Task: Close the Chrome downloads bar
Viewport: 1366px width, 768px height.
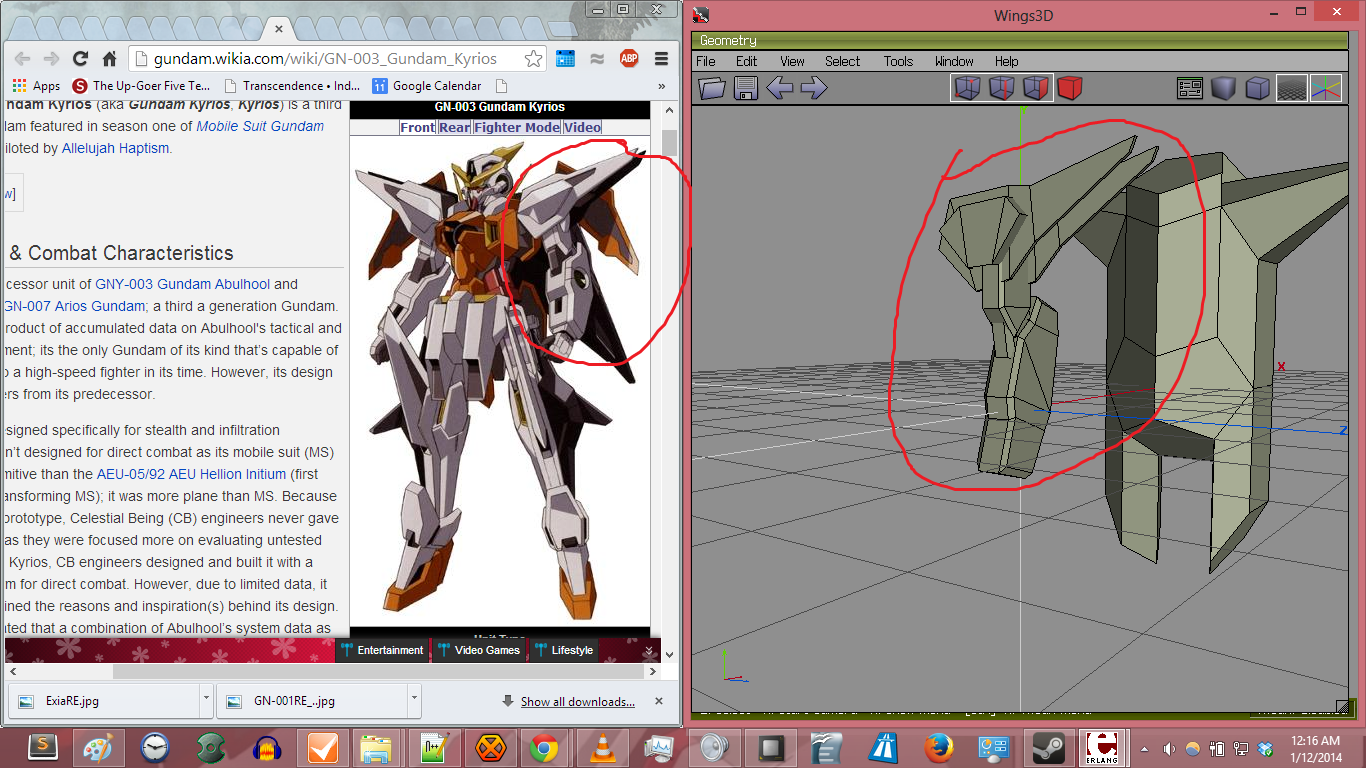Action: point(658,701)
